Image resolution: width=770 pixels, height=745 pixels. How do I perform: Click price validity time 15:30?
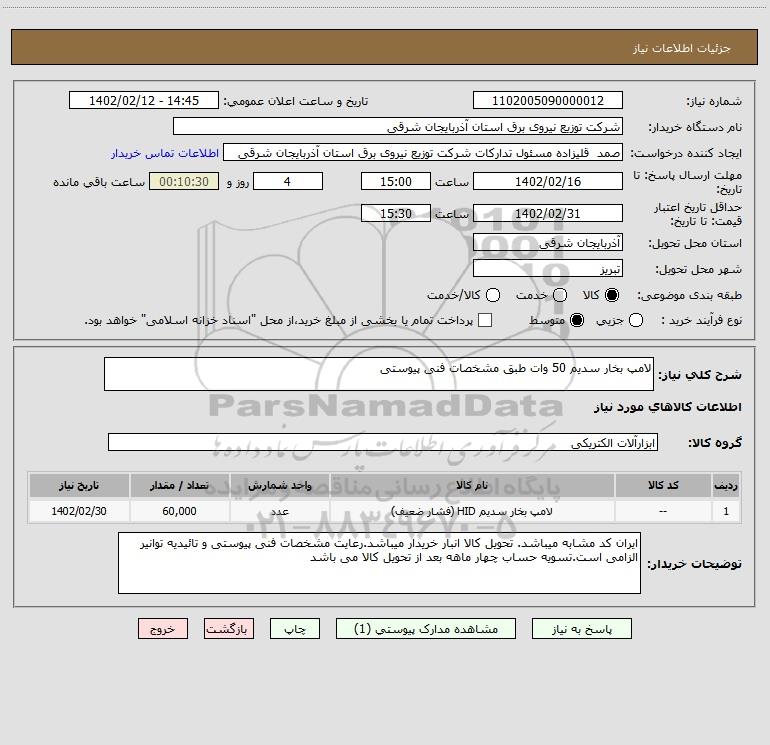click(396, 214)
